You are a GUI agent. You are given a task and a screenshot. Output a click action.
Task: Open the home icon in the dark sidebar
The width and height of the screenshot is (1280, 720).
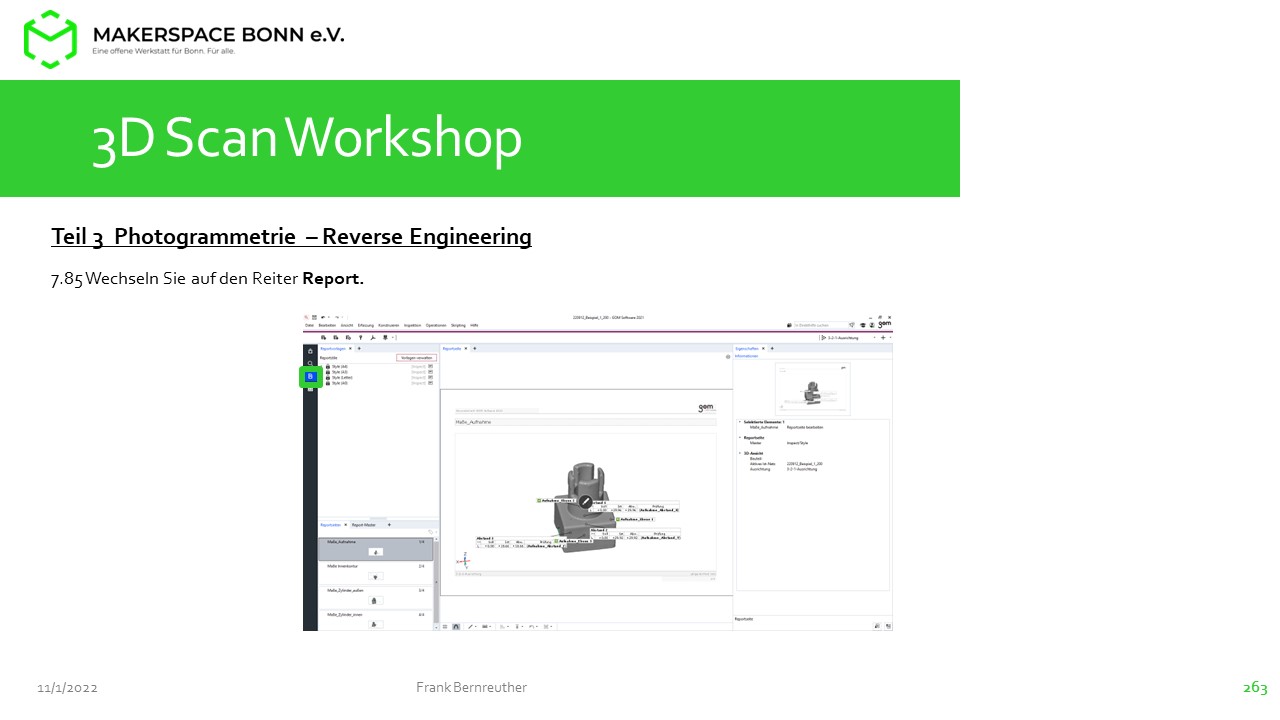[310, 351]
